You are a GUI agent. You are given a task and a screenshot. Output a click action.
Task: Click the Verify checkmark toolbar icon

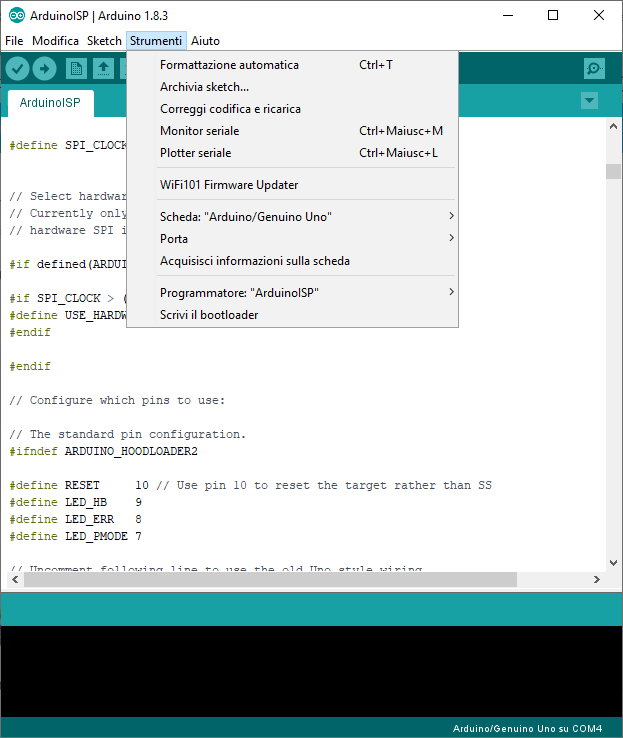(x=17, y=69)
